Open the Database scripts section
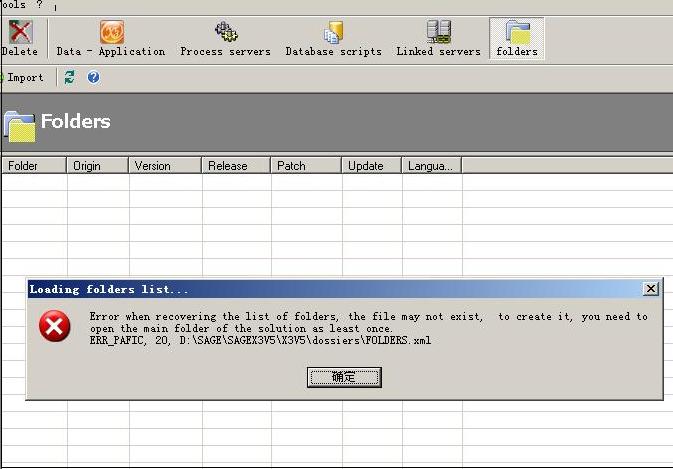 pyautogui.click(x=333, y=38)
